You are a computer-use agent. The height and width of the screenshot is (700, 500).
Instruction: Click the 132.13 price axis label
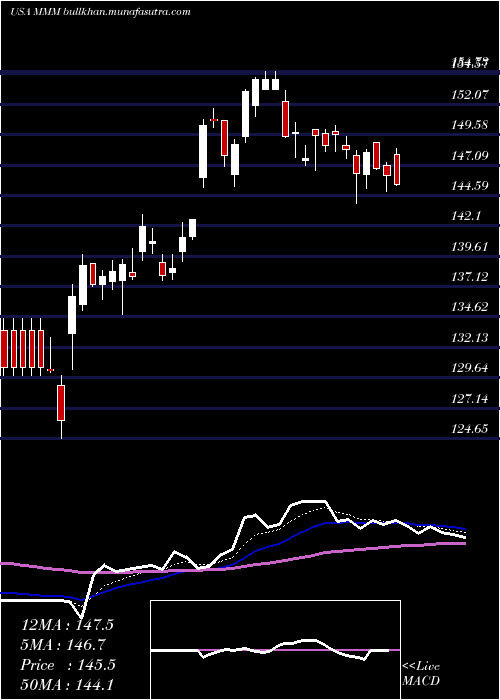pyautogui.click(x=470, y=338)
